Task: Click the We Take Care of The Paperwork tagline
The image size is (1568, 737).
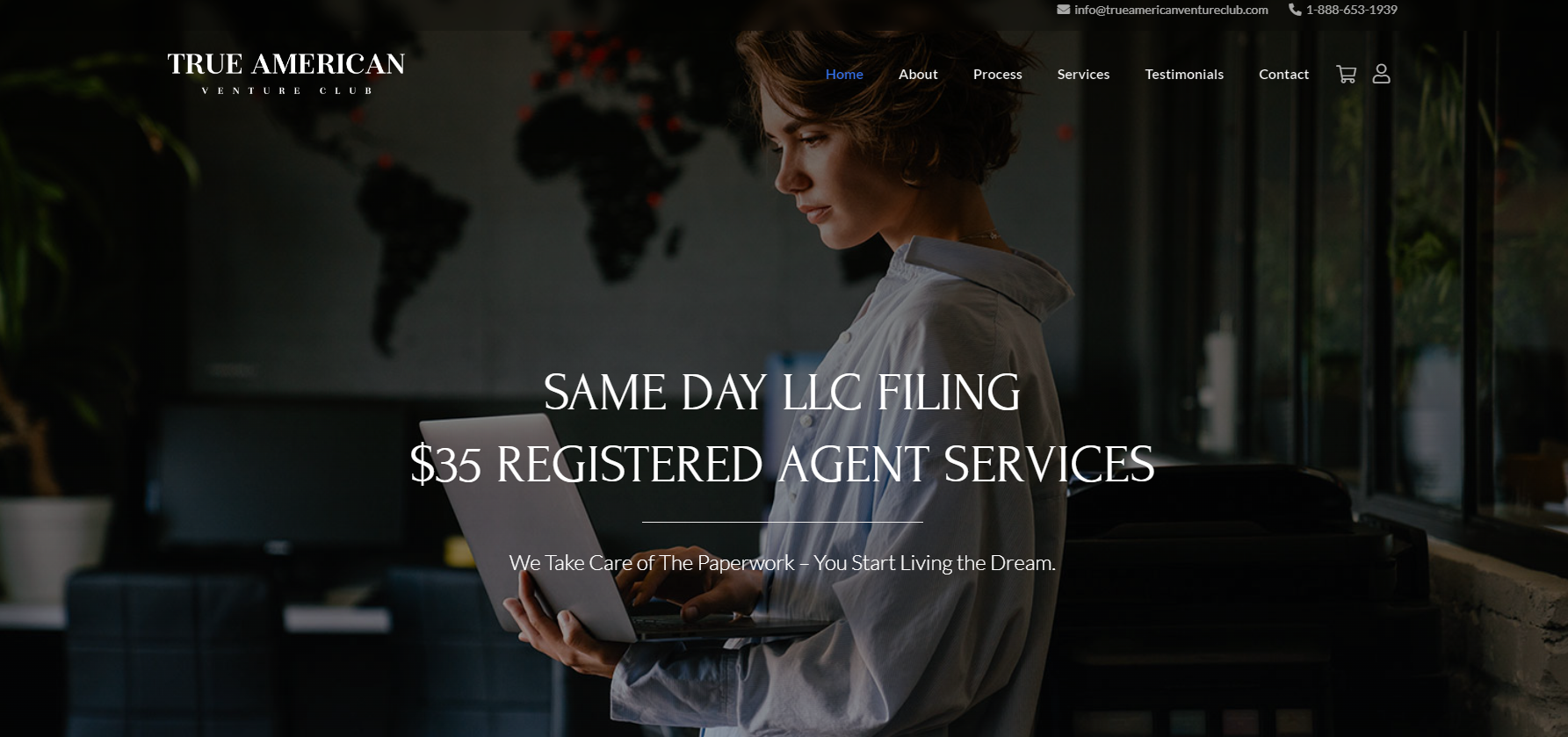Action: coord(782,563)
